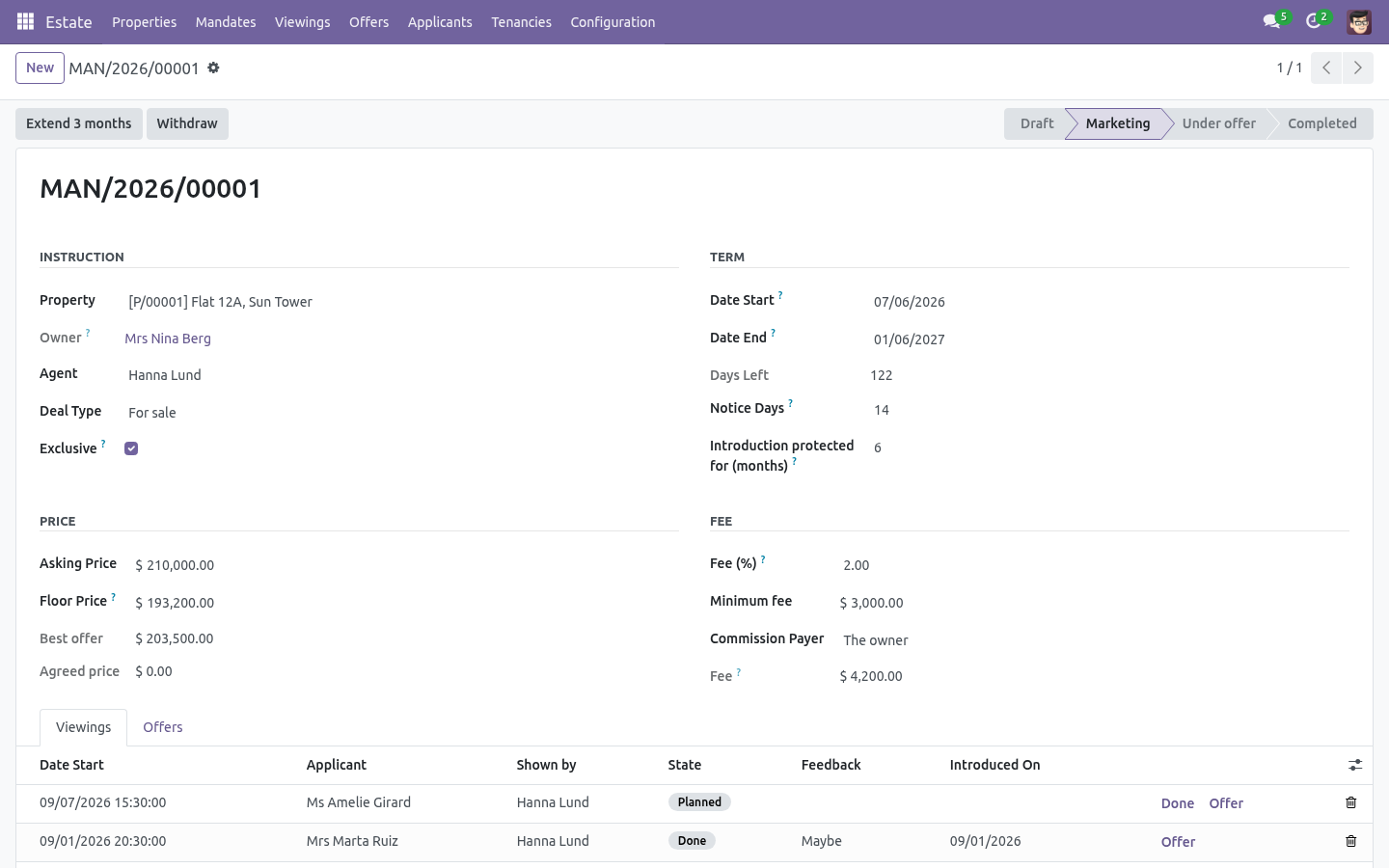Open the Deal Type selection

tap(401, 413)
